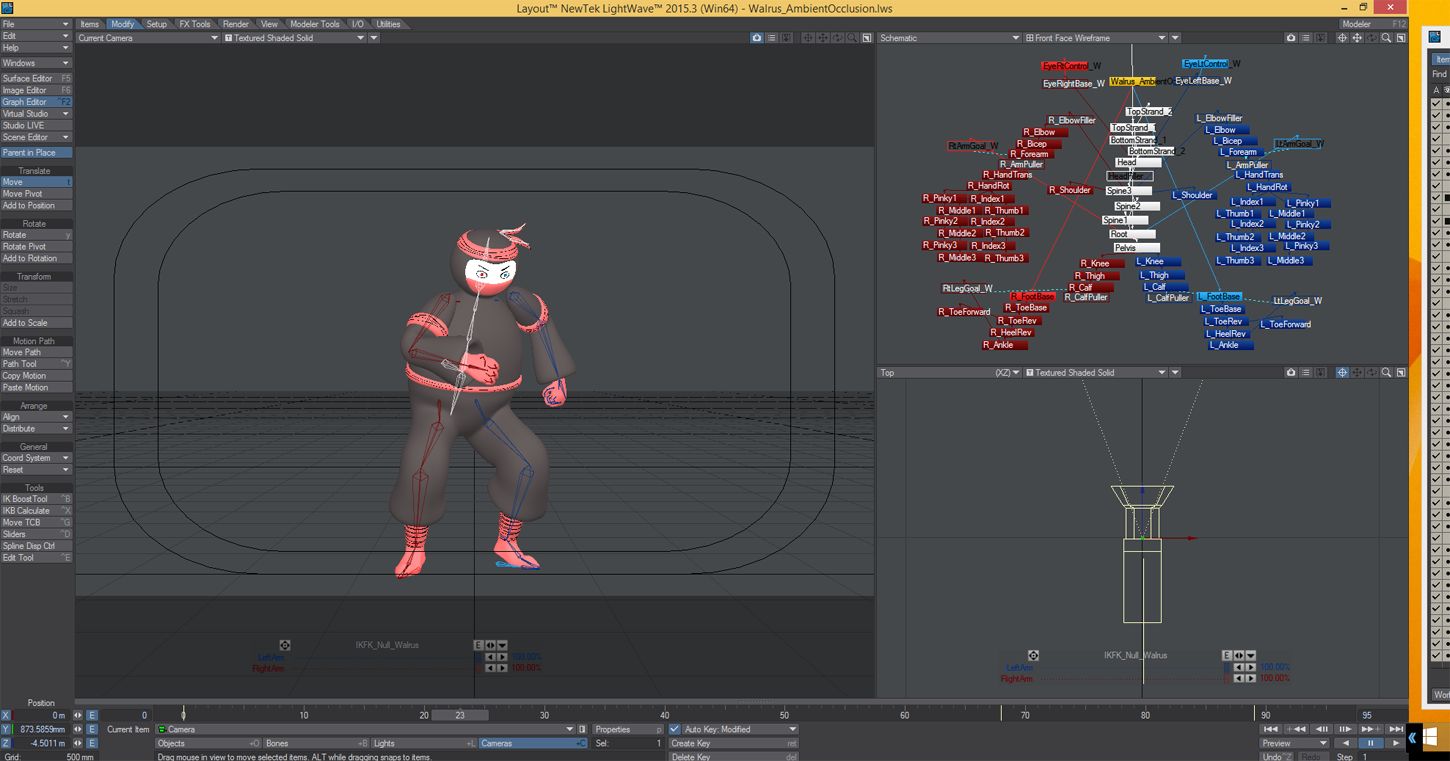Click the Properties button
The height and width of the screenshot is (761, 1450).
(628, 729)
